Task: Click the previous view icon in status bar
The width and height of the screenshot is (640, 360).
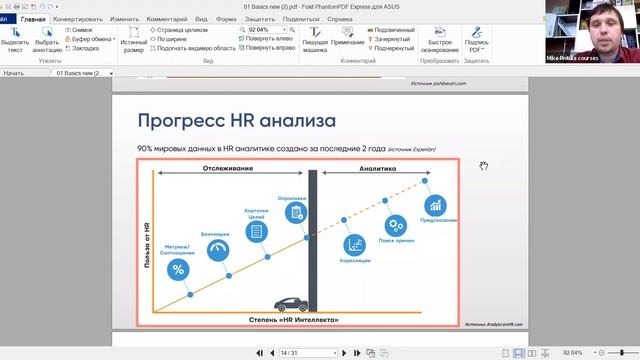Action: (x=371, y=353)
